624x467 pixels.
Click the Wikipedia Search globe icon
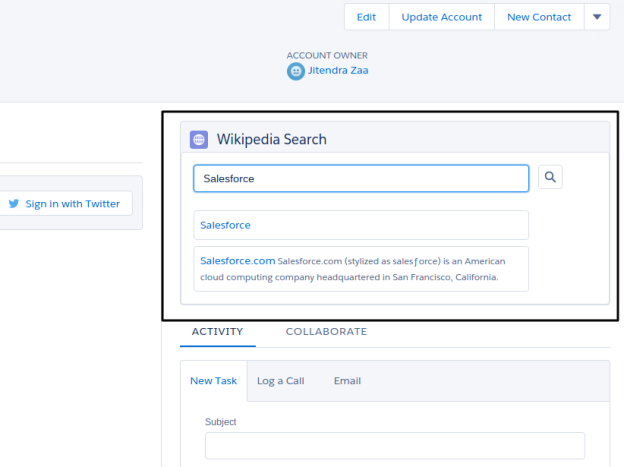click(x=199, y=140)
